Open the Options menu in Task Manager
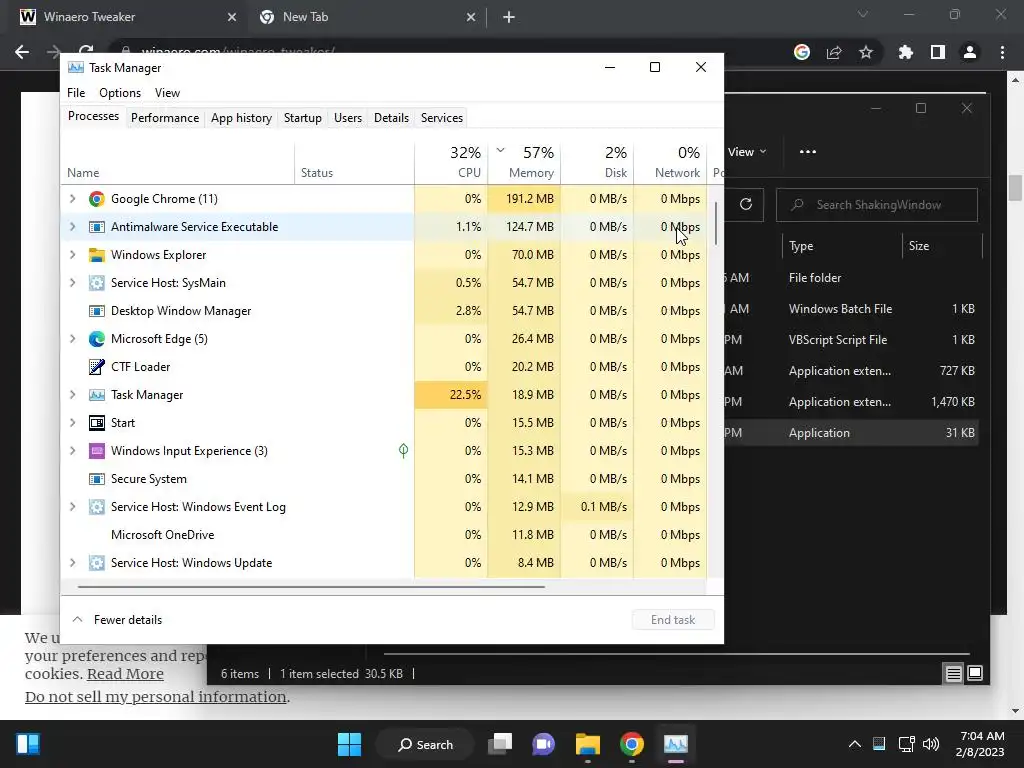Viewport: 1024px width, 768px height. coord(120,93)
